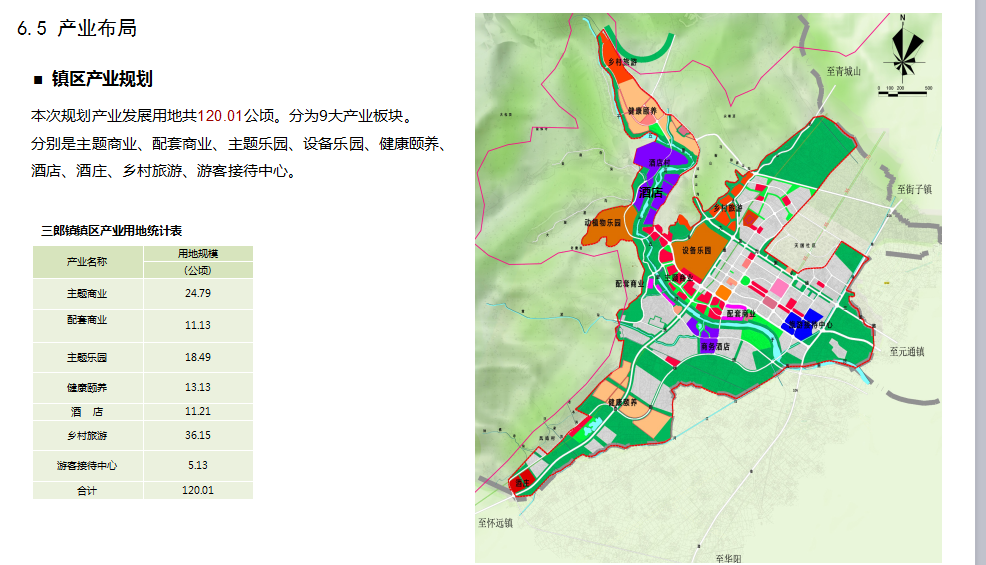This screenshot has height=565, width=986.
Task: Click the '主题乐园' table row label
Action: pos(87,357)
